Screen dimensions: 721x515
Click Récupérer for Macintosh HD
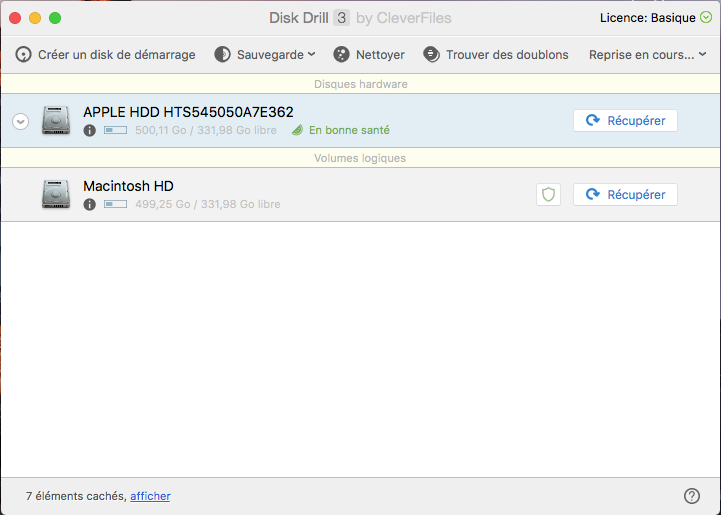click(625, 195)
